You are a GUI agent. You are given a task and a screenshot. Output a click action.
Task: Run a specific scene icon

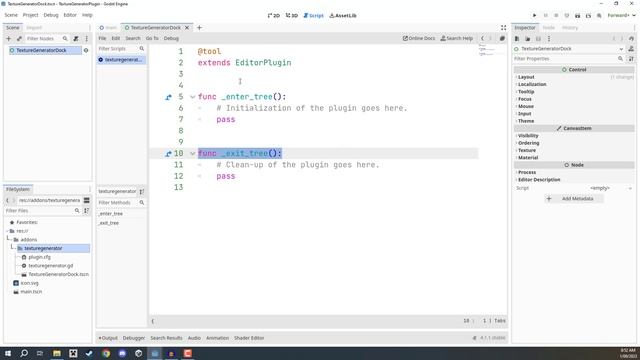(x=588, y=16)
